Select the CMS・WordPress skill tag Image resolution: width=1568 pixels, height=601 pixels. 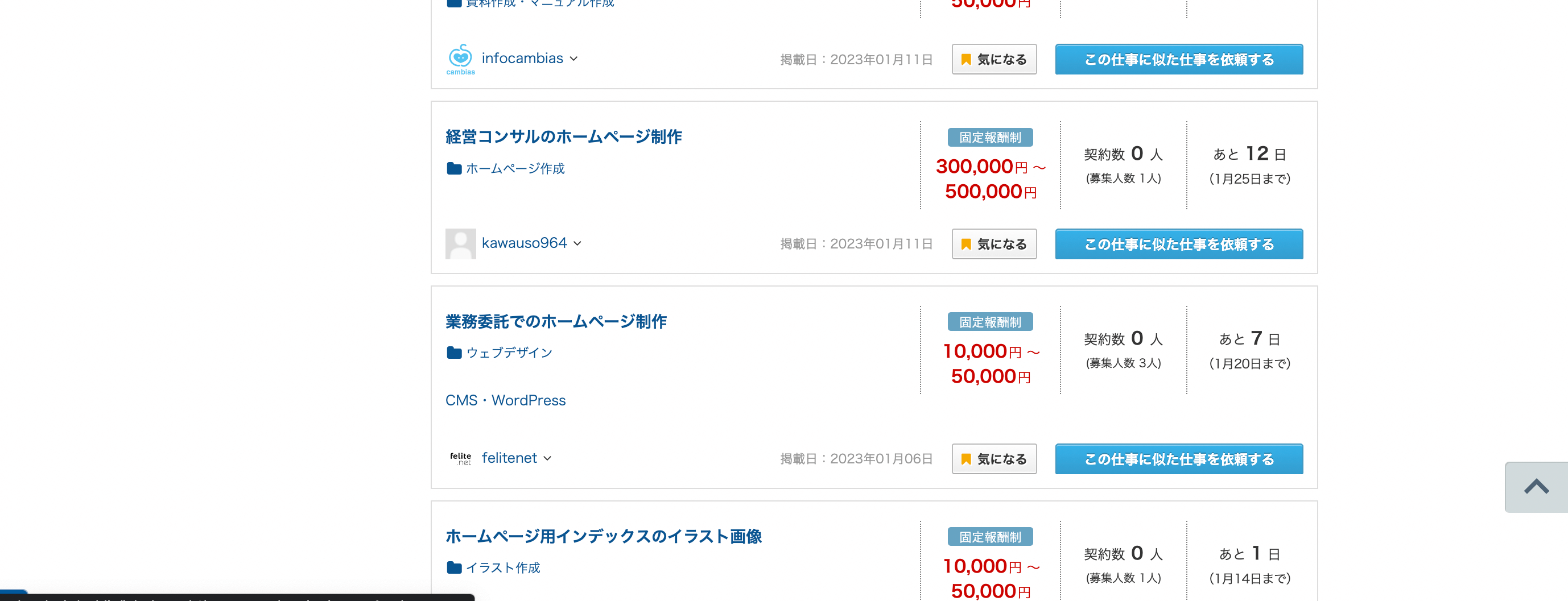tap(505, 400)
